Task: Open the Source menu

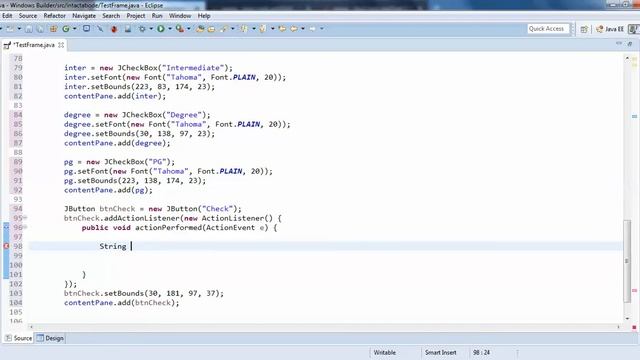Action: click(x=28, y=16)
